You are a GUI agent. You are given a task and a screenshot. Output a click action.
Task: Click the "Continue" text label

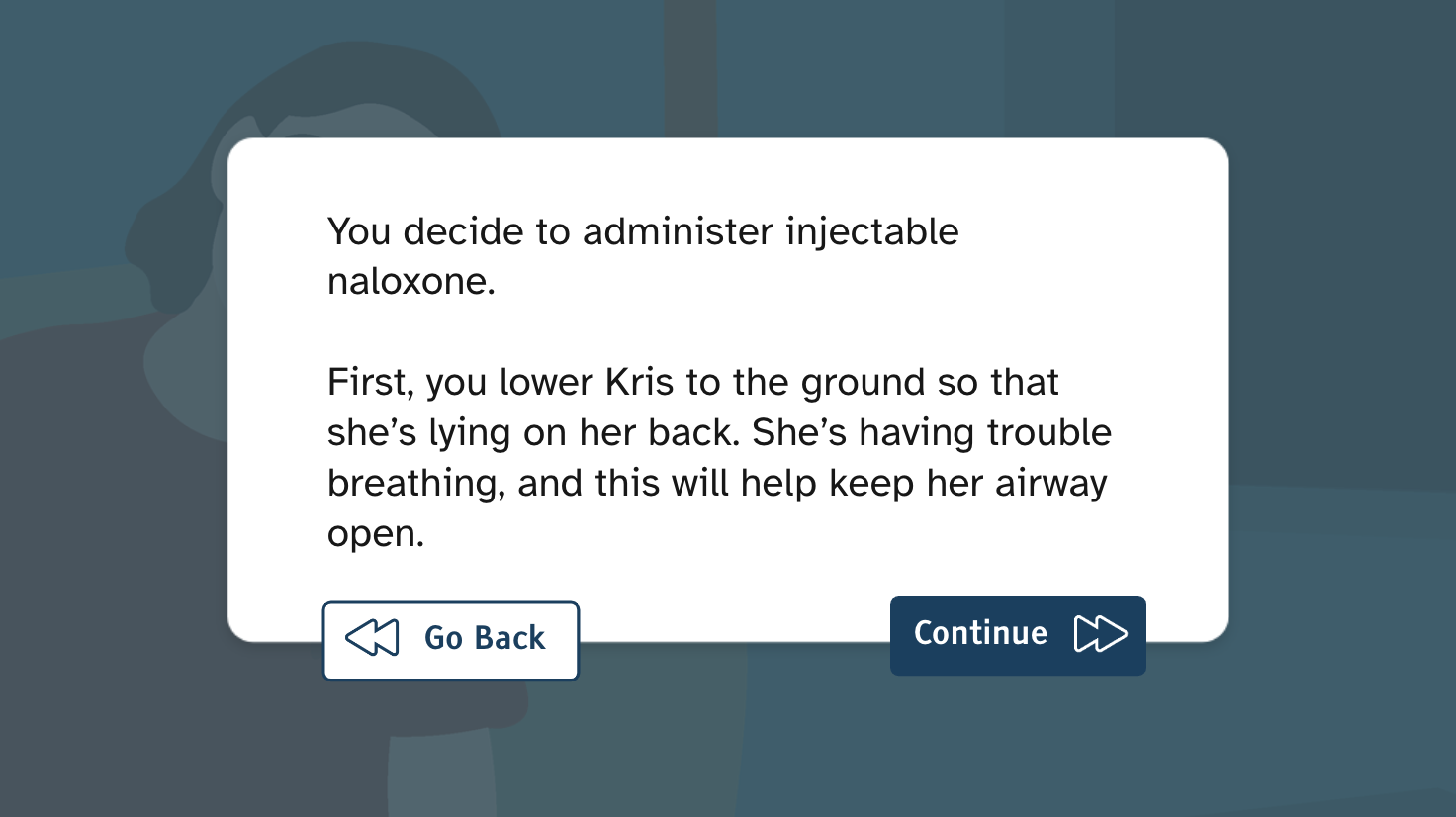tap(979, 633)
